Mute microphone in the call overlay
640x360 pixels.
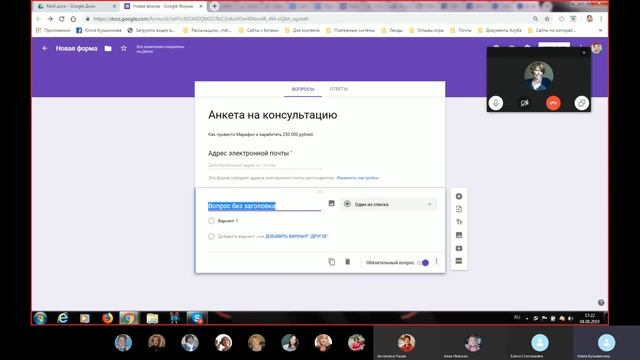(496, 103)
